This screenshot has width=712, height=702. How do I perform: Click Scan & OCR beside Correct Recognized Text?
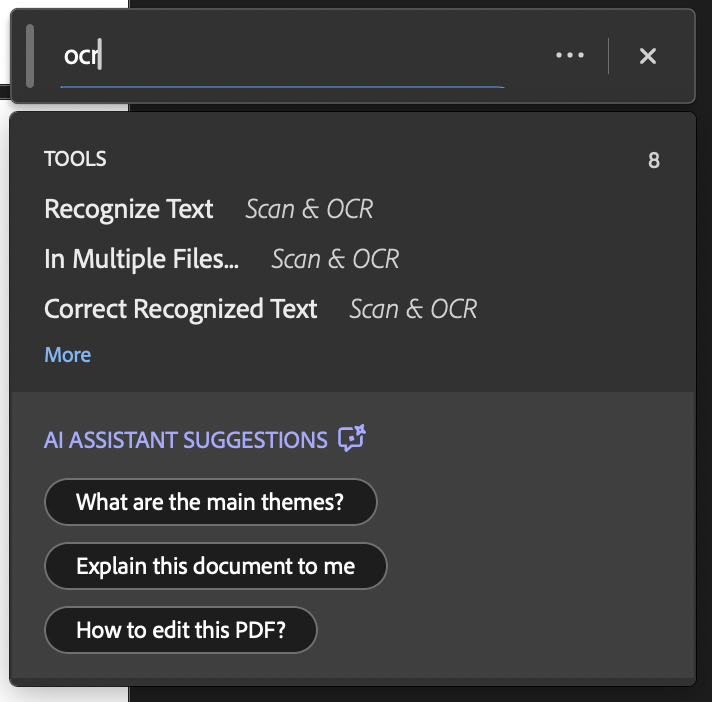[x=413, y=309]
